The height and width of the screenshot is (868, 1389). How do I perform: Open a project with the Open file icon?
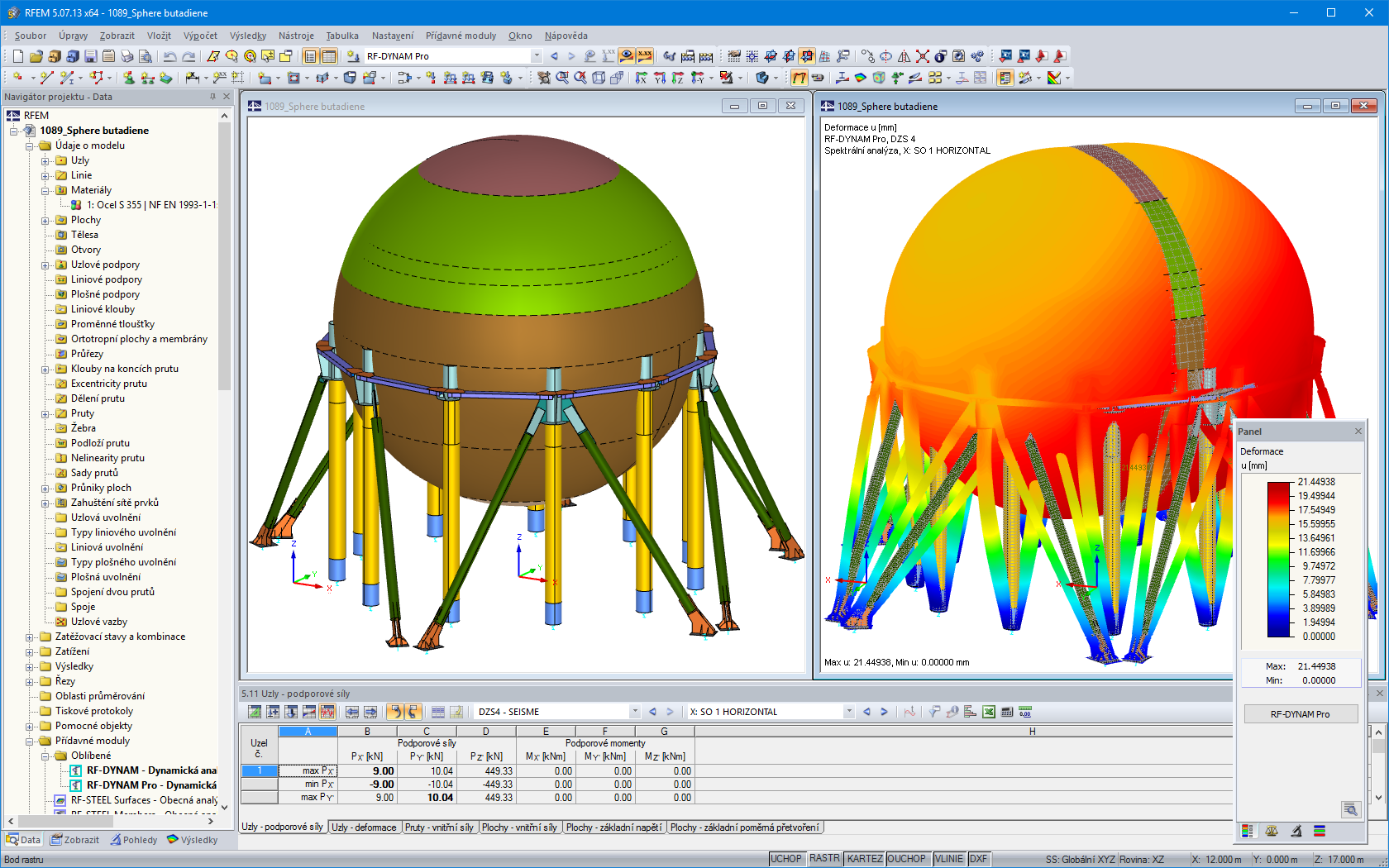(38, 55)
